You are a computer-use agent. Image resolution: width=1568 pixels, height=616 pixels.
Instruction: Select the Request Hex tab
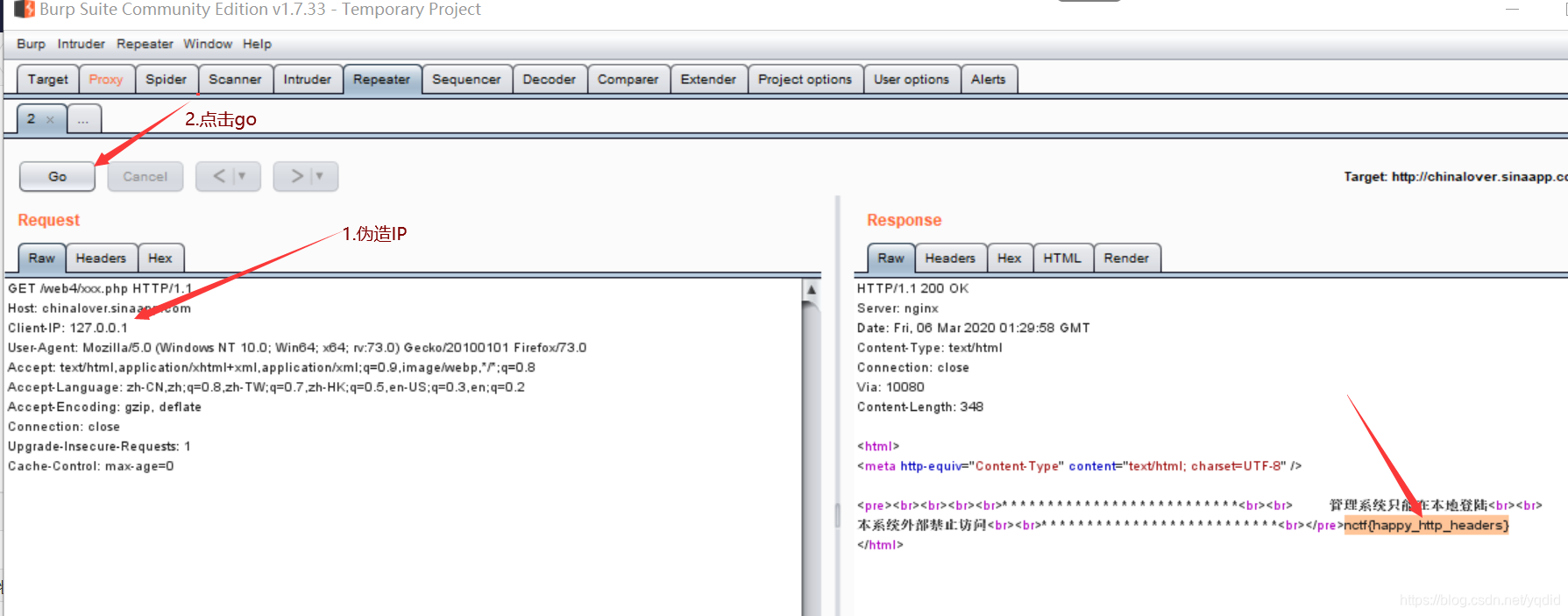160,258
